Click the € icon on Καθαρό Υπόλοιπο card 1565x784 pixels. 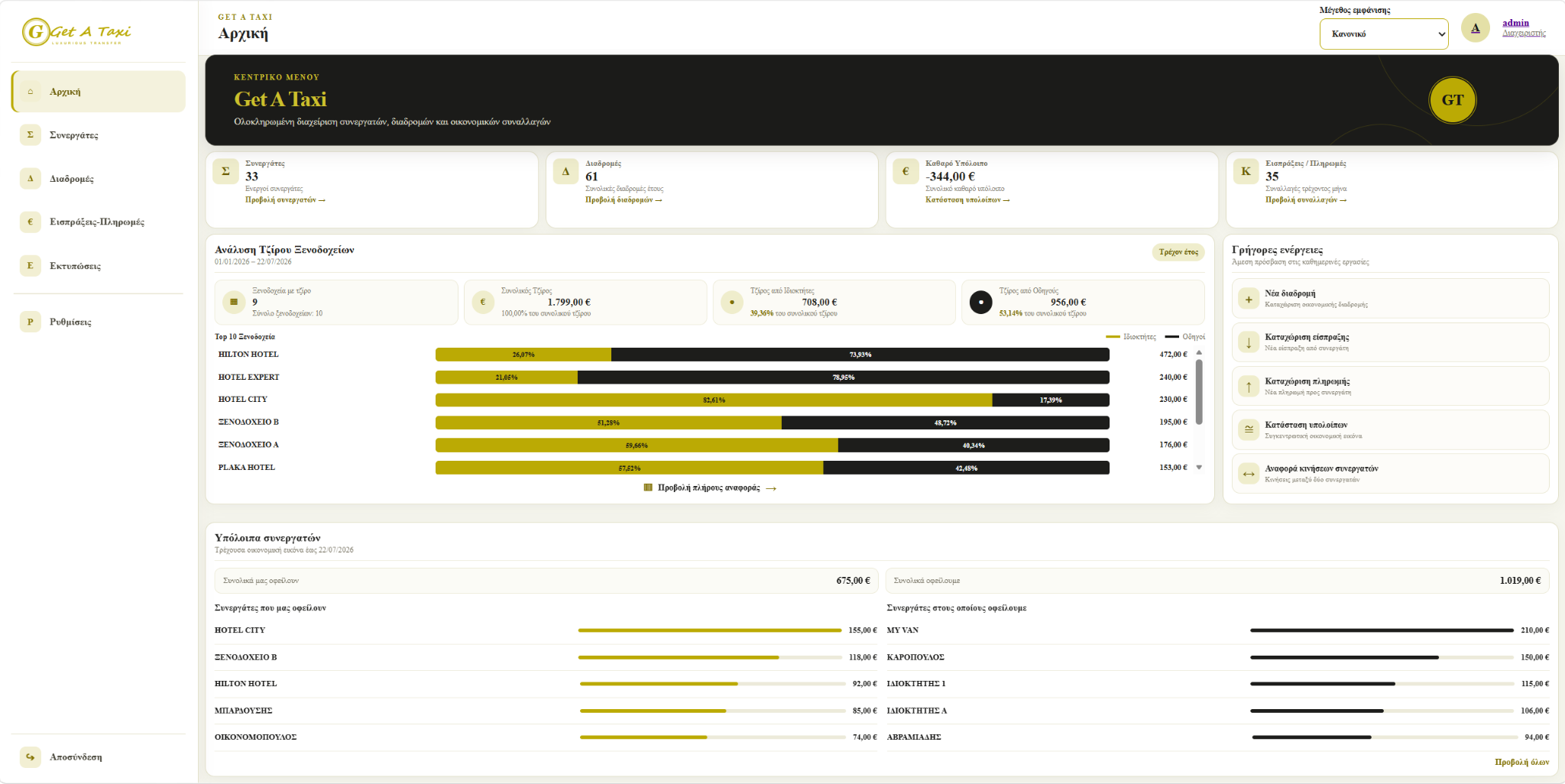pos(906,171)
